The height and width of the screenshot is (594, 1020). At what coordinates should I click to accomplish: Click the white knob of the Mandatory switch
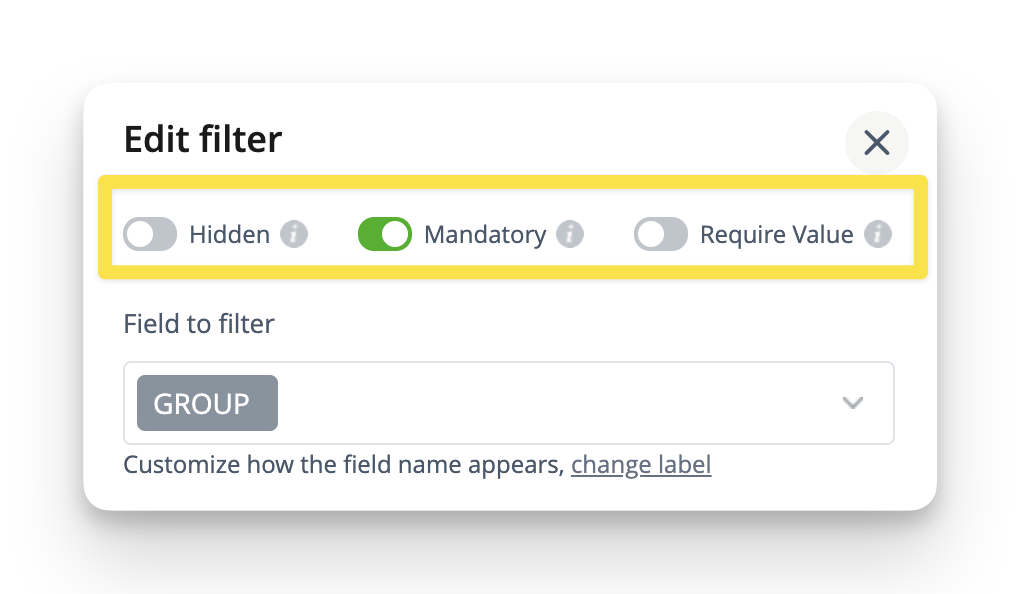tap(396, 235)
